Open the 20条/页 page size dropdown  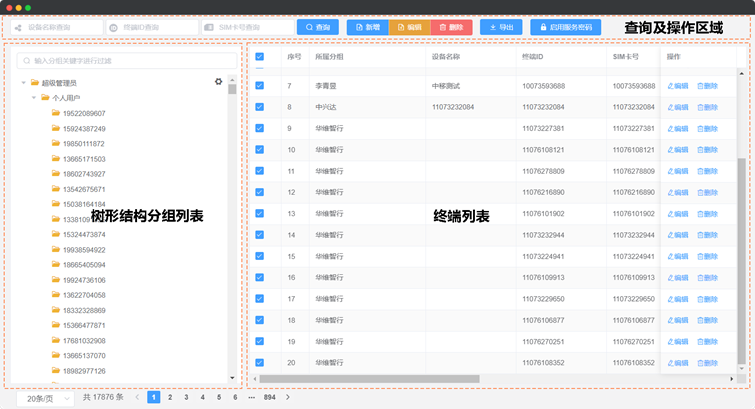[45, 398]
